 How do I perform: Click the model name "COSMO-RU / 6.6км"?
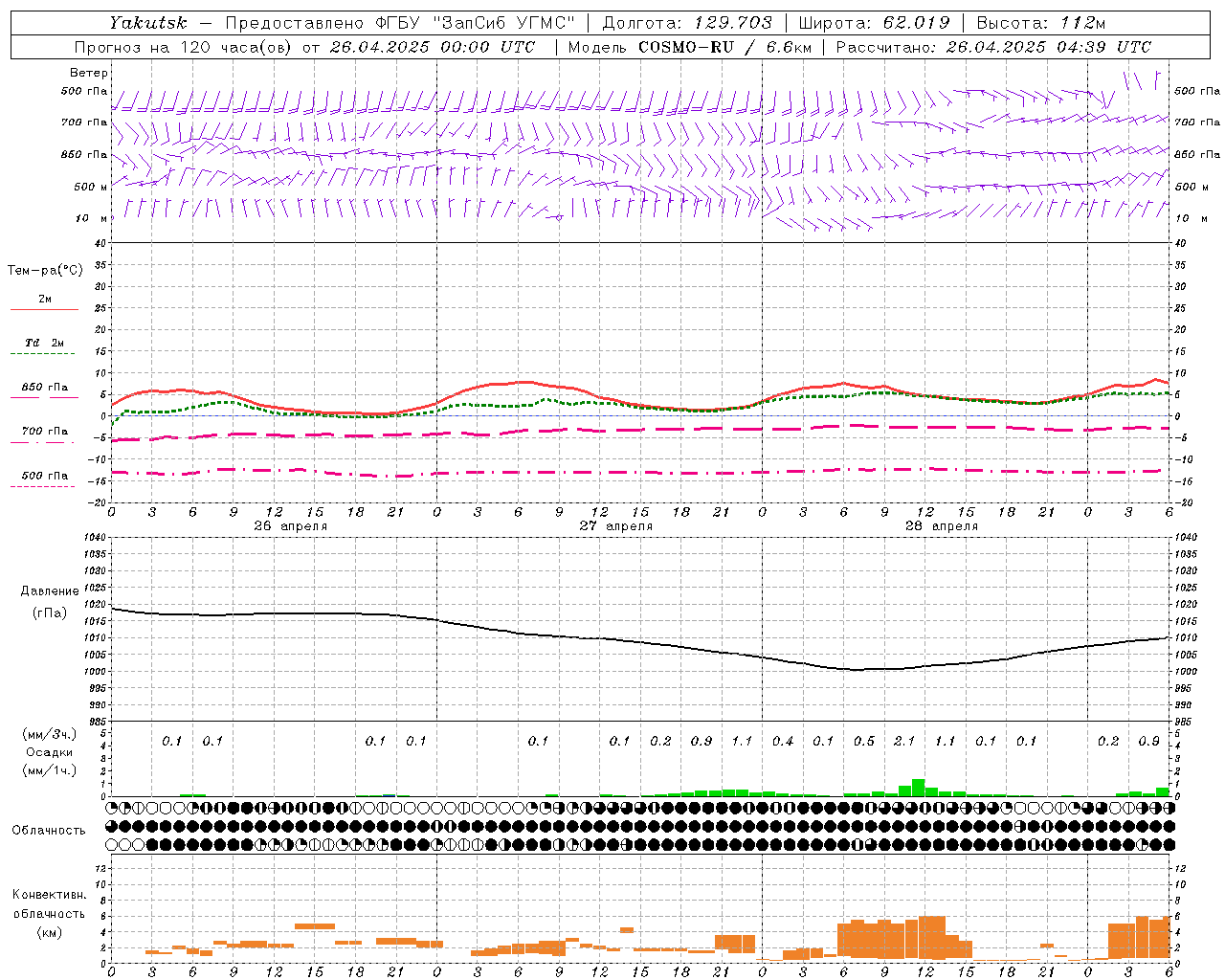click(726, 47)
